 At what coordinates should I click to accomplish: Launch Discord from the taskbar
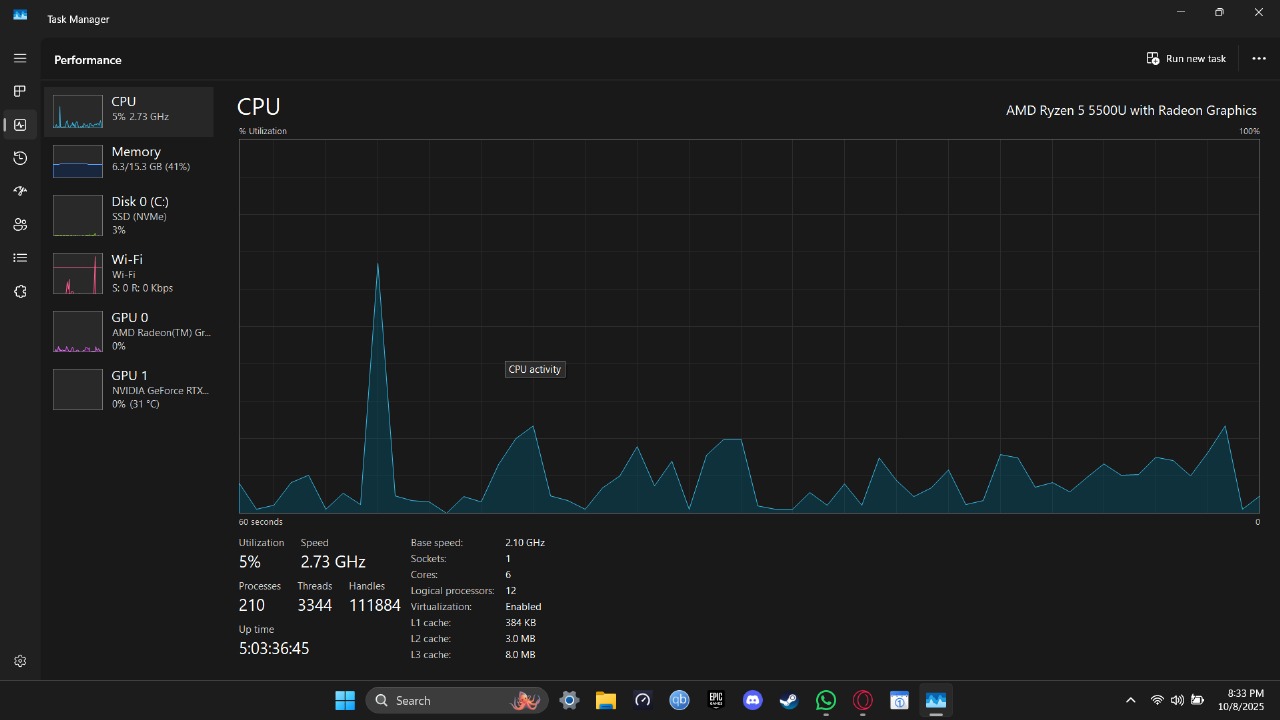[753, 700]
